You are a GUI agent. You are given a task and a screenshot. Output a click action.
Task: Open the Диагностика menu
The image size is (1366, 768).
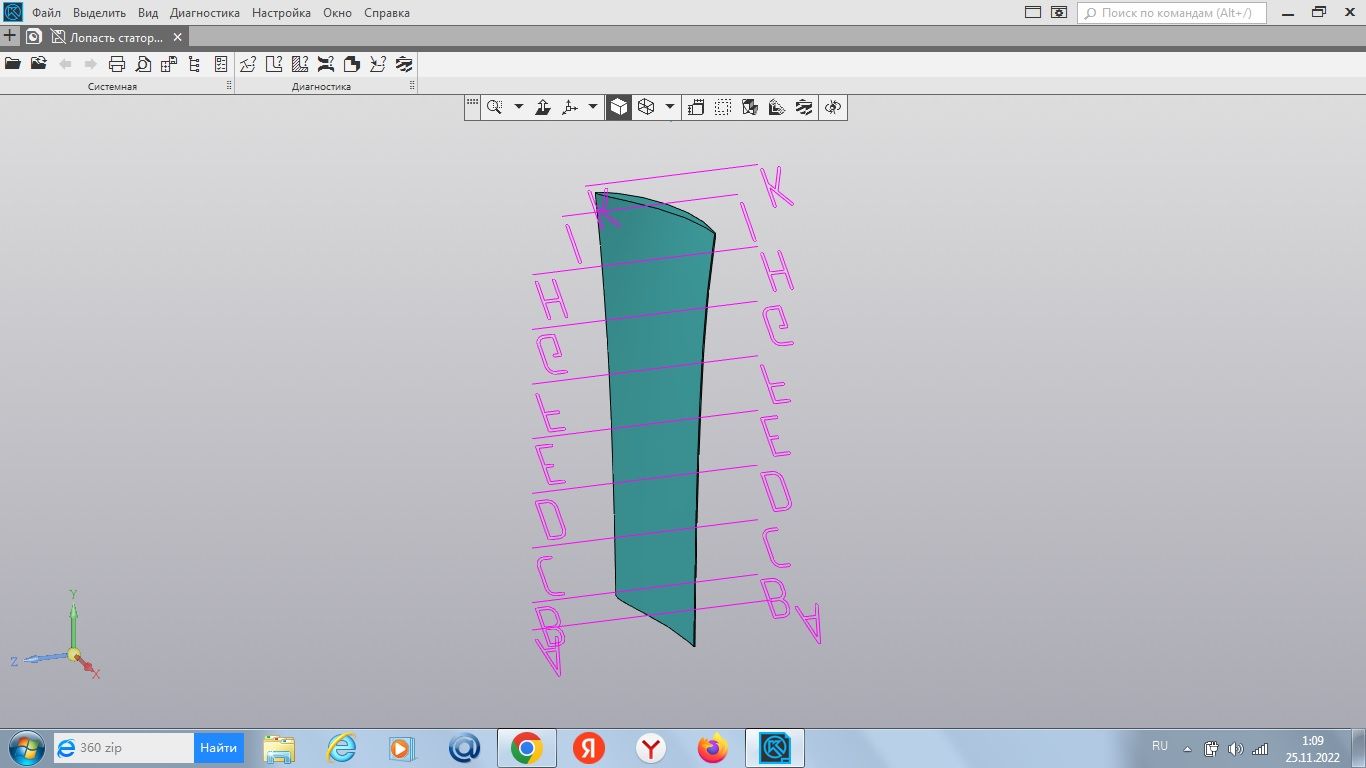pos(205,13)
